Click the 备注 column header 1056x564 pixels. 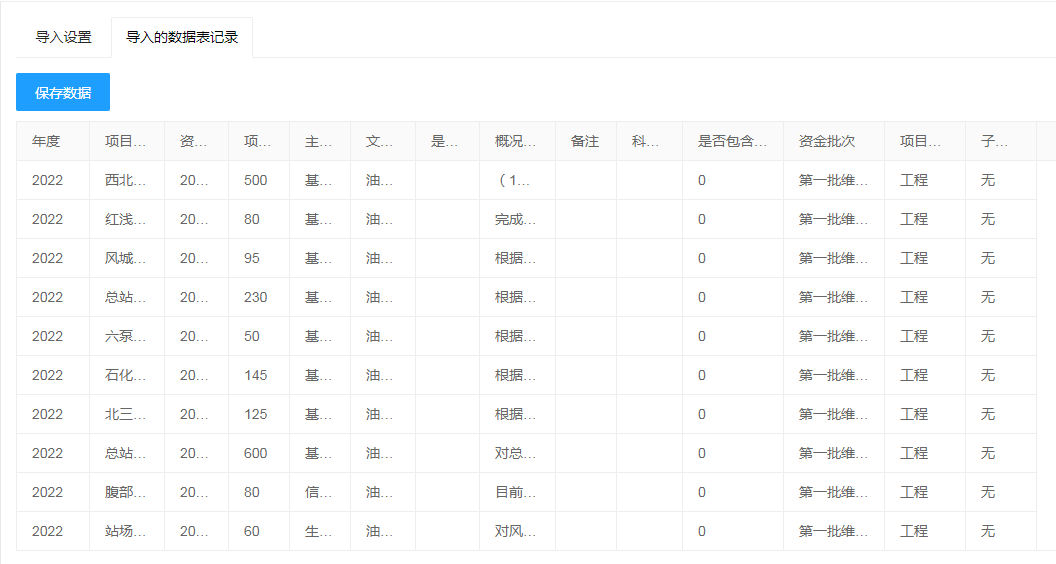[586, 142]
